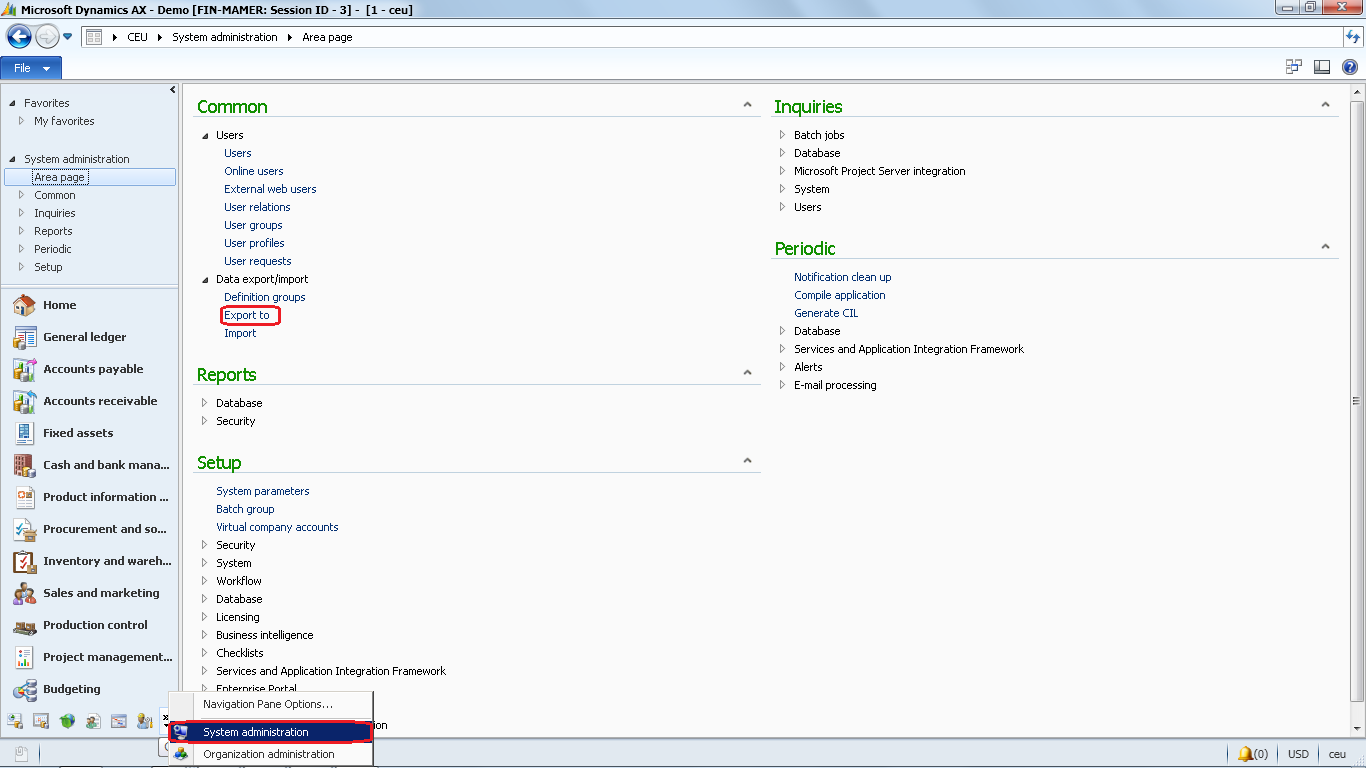Open the Home module
1366x768 pixels.
coord(90,305)
